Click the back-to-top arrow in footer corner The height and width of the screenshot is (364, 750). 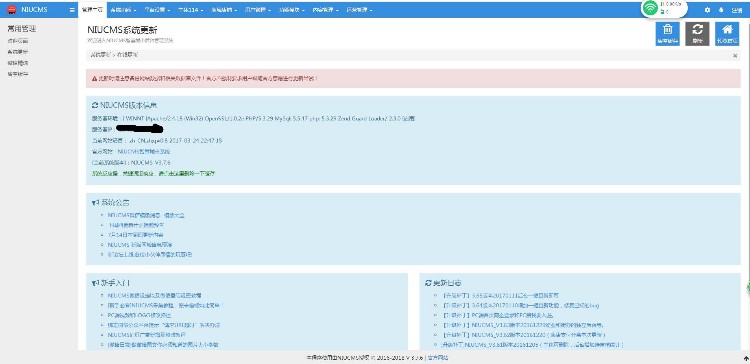[746, 358]
